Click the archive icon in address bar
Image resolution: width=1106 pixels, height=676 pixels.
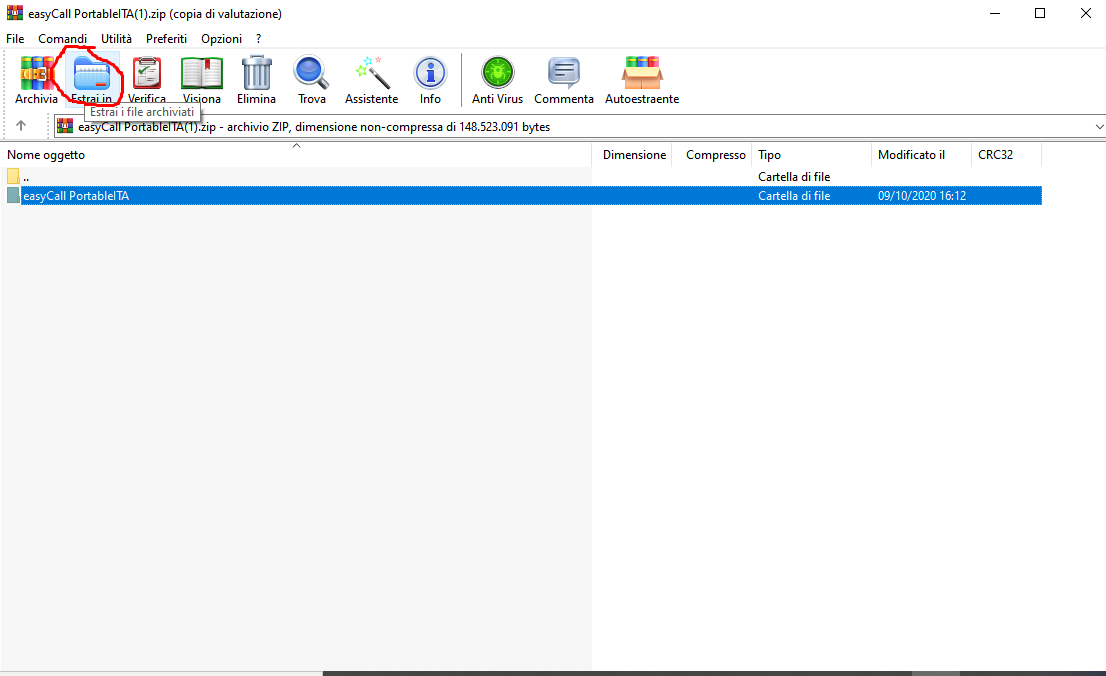pos(65,126)
